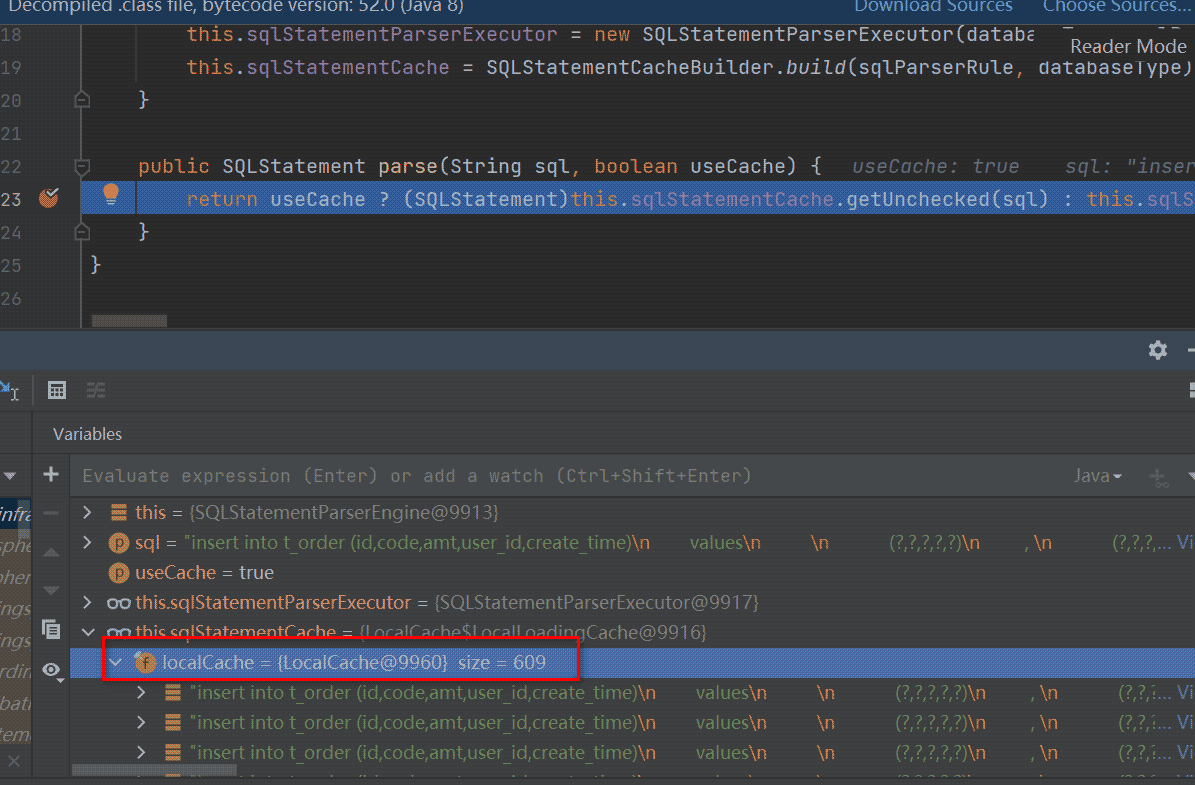Select the Variables tab
The image size is (1195, 785).
[87, 434]
